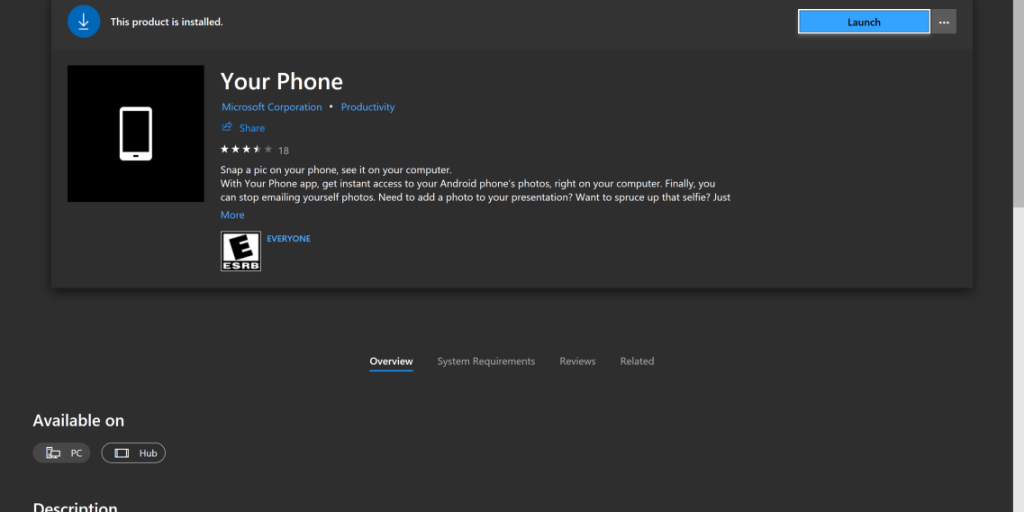Open Microsoft Corporation publisher link
Screen dimensions: 1024x512
tap(272, 107)
